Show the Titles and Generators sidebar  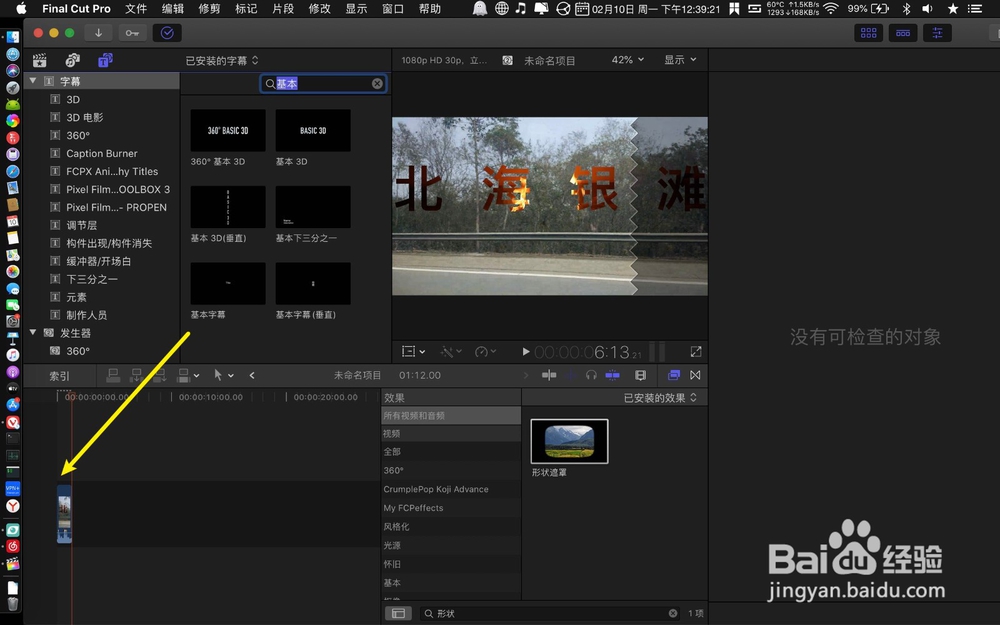pyautogui.click(x=105, y=61)
